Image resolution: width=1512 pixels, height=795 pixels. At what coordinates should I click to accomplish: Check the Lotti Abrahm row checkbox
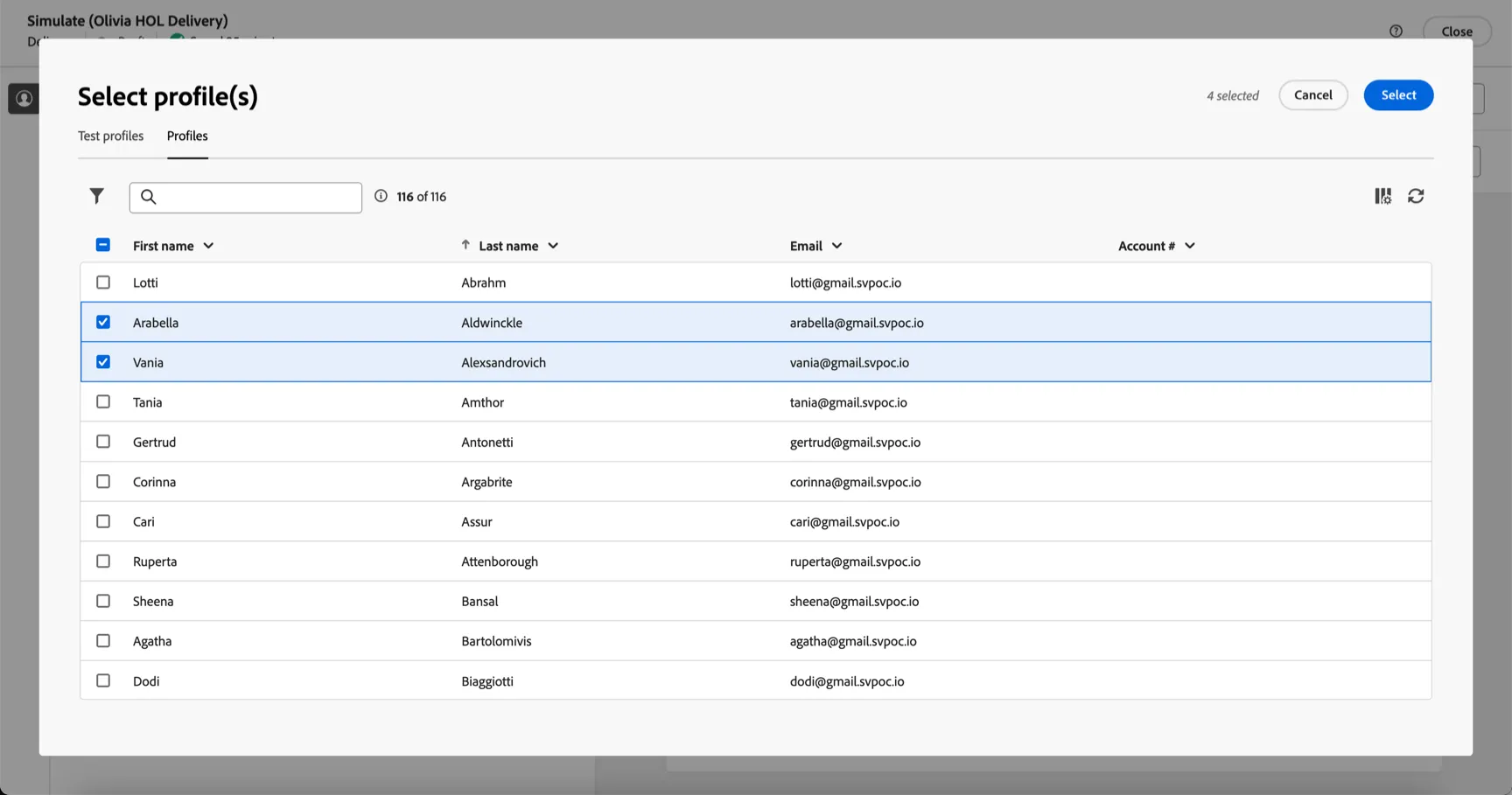pos(103,282)
